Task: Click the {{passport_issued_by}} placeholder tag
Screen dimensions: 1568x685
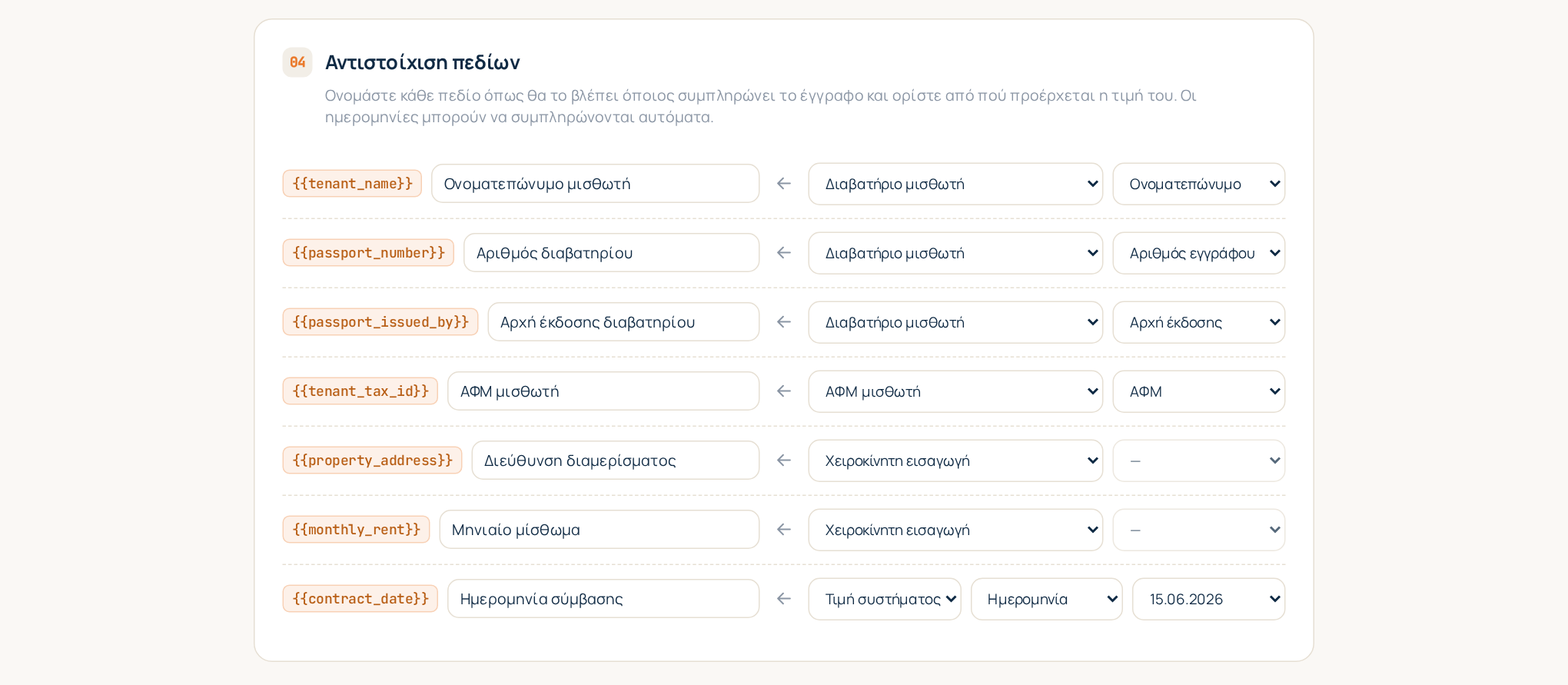Action: [x=380, y=322]
